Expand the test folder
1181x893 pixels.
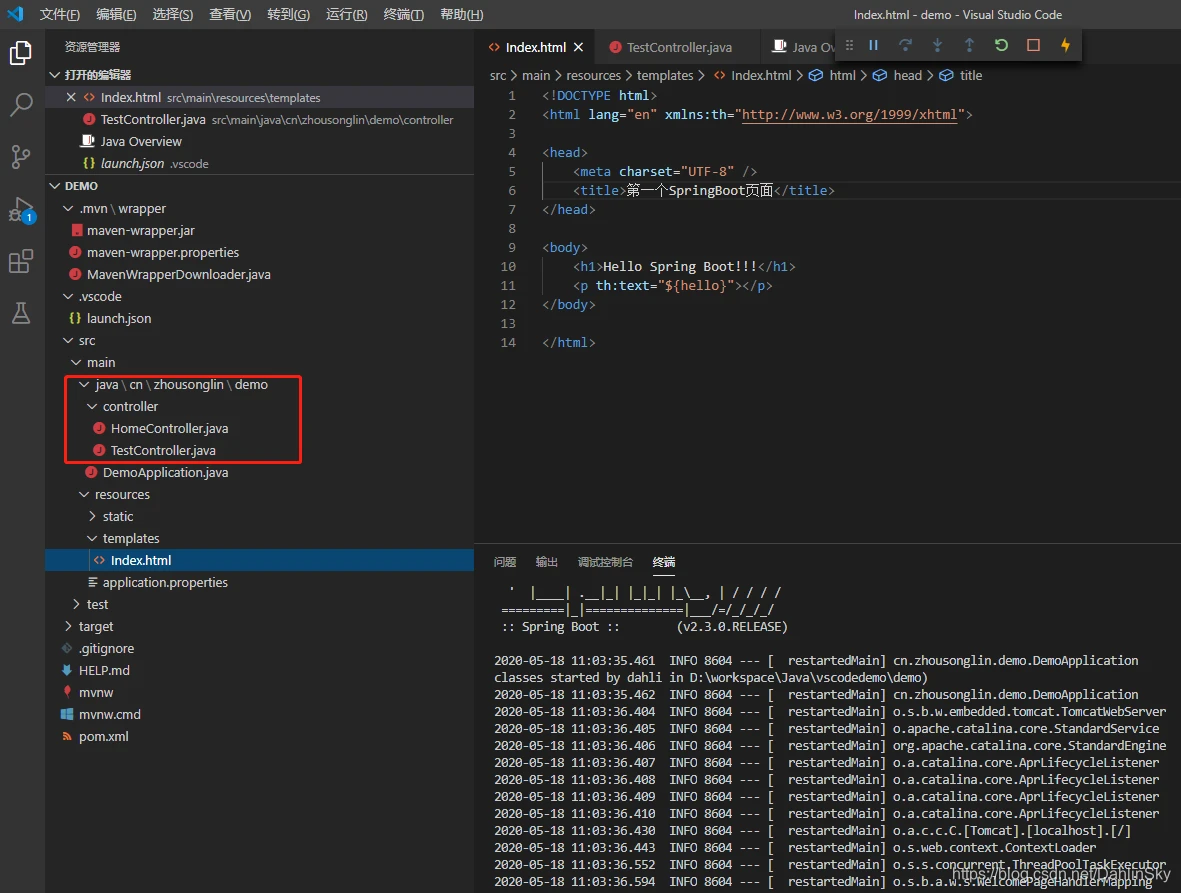(x=76, y=605)
